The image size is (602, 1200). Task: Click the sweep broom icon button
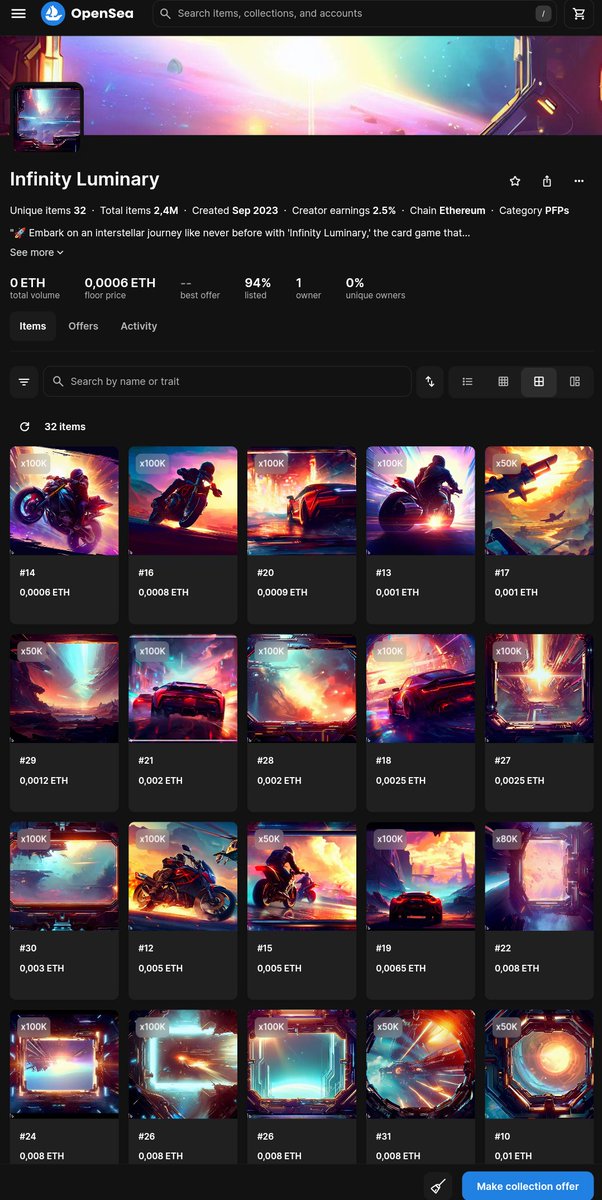pos(438,1186)
